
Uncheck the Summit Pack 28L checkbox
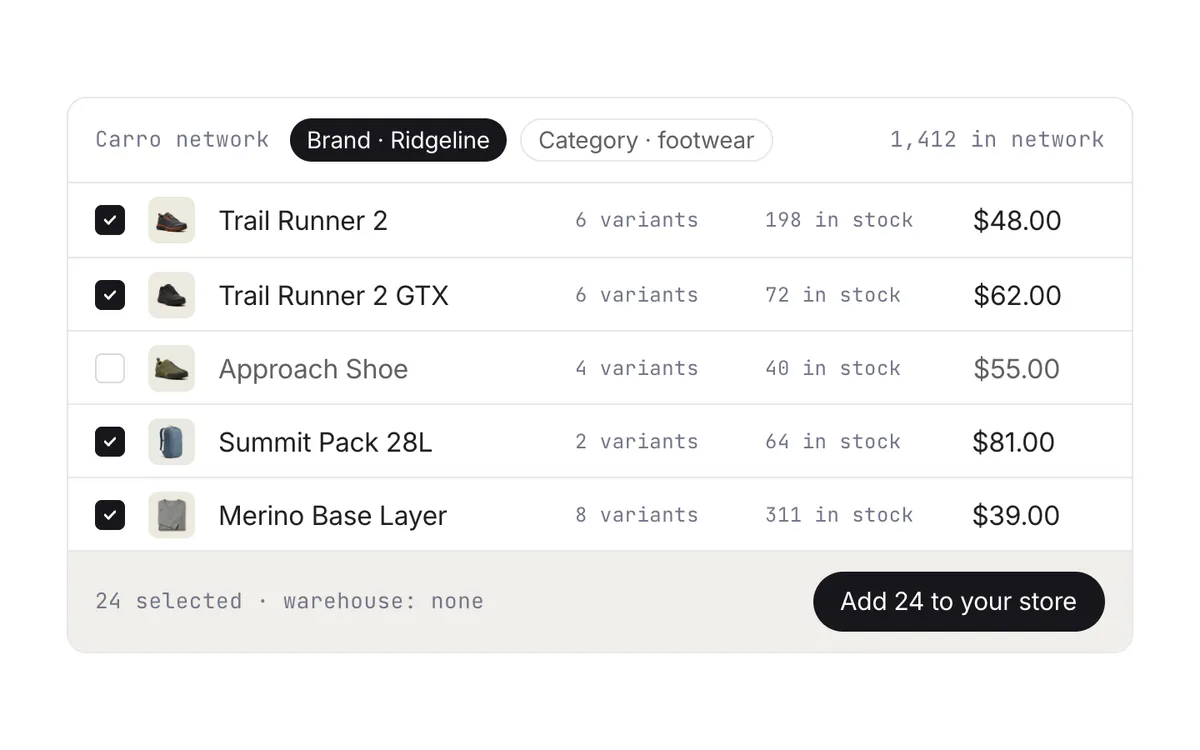tap(110, 441)
